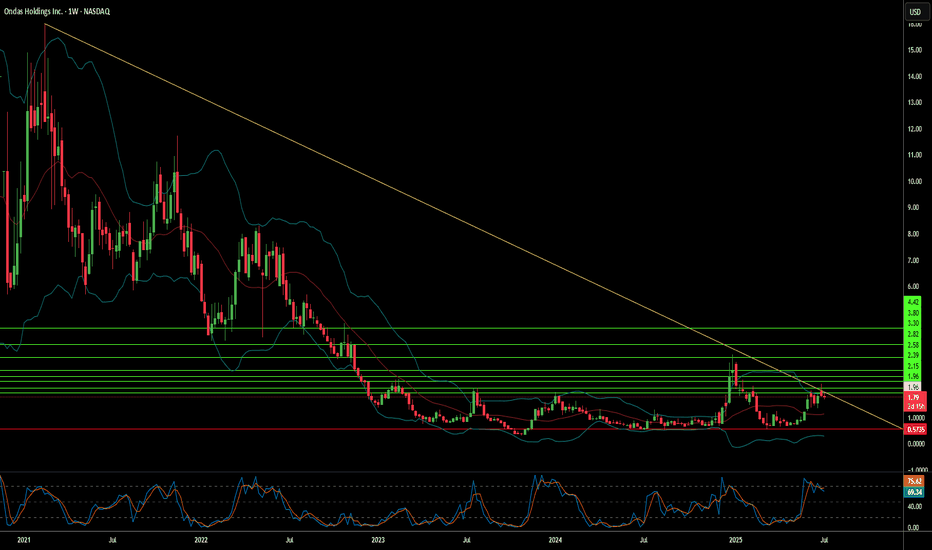Select the red horizontal support line

(x=452, y=429)
